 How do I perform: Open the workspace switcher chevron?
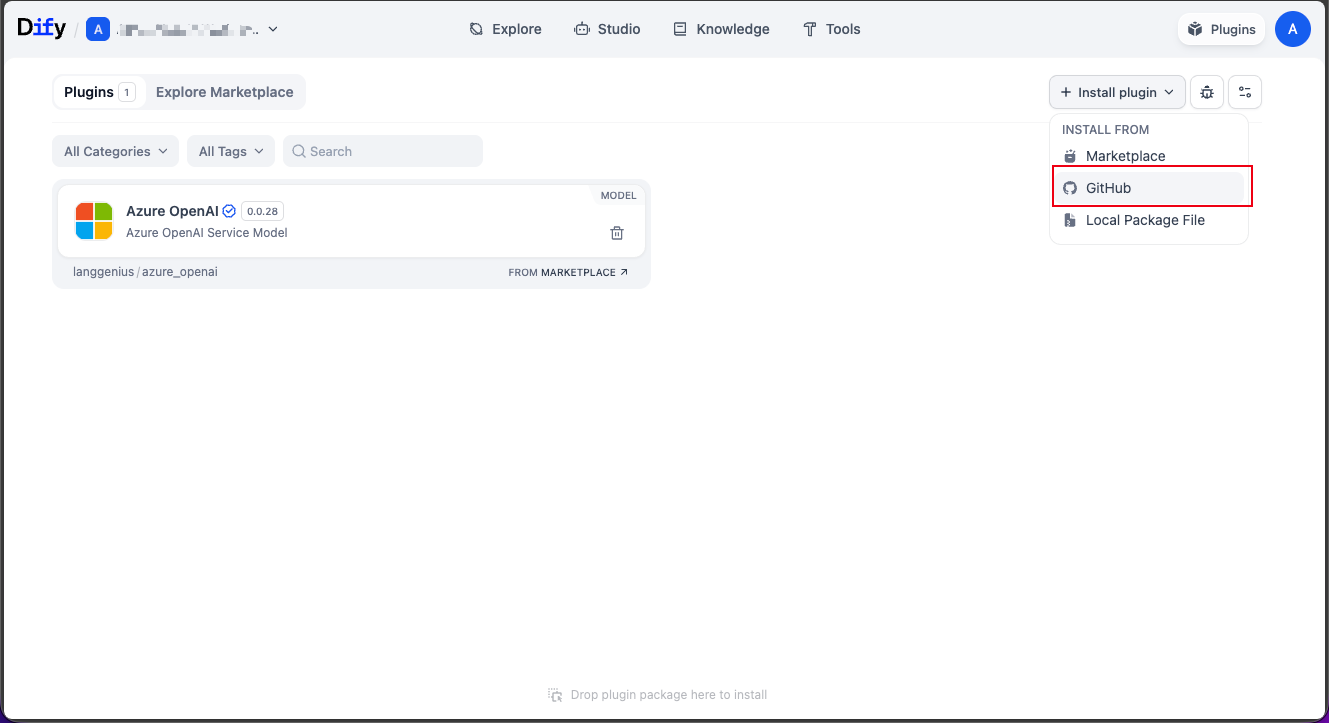click(x=273, y=30)
